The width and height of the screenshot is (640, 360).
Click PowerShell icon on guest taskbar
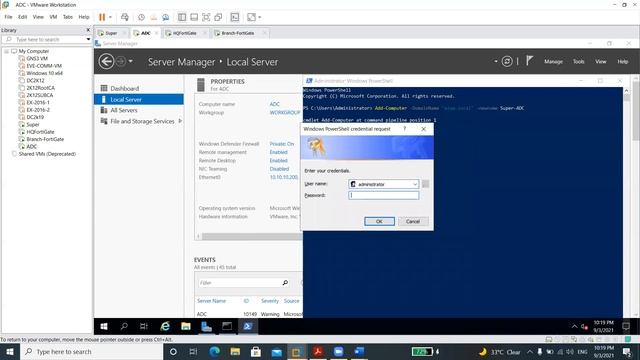click(247, 327)
